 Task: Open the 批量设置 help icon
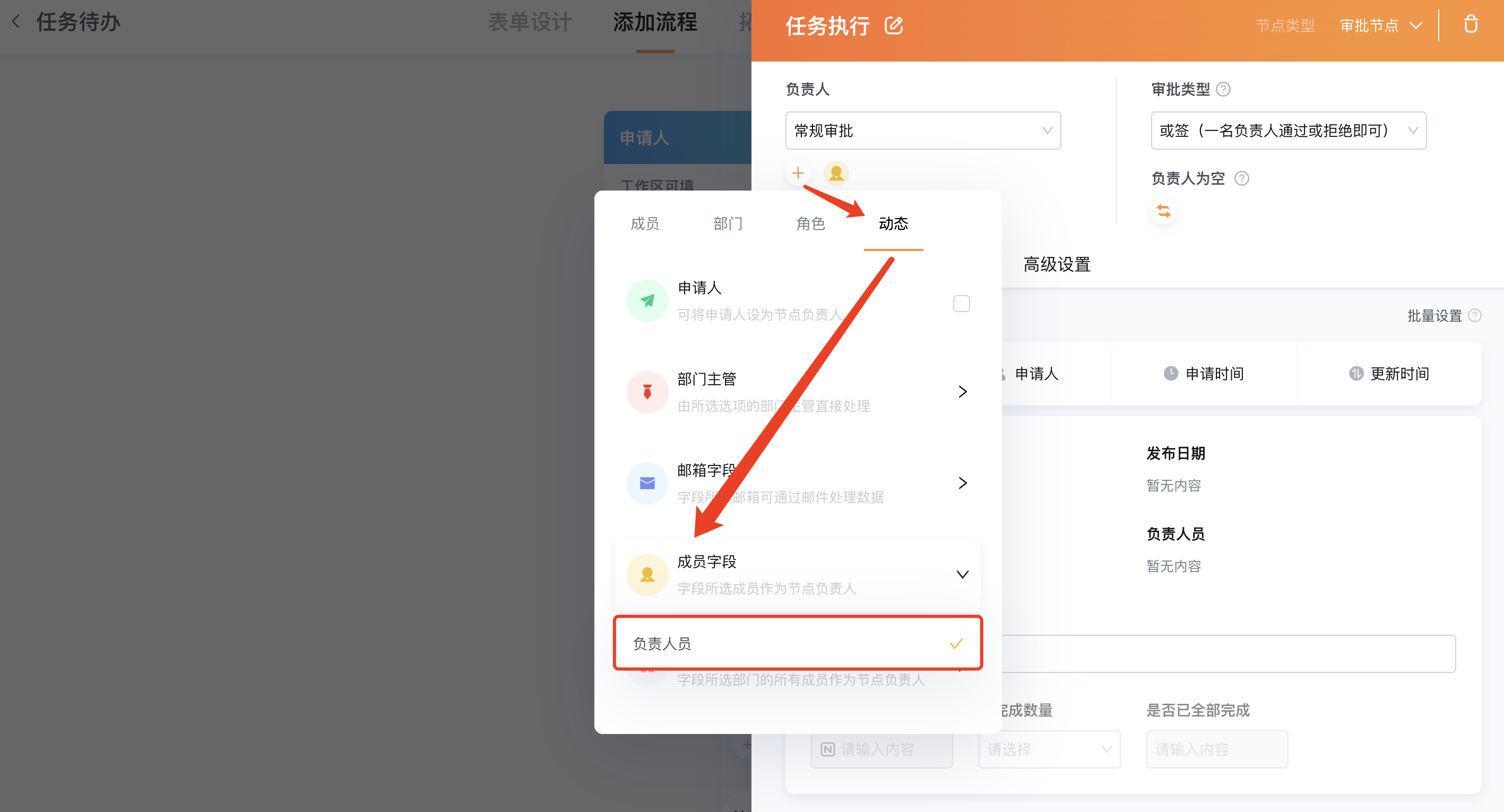[x=1474, y=316]
